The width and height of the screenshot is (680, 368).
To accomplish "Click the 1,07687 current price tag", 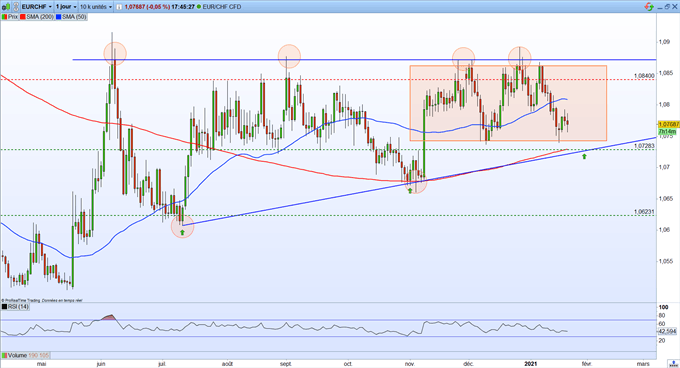I will [x=668, y=124].
